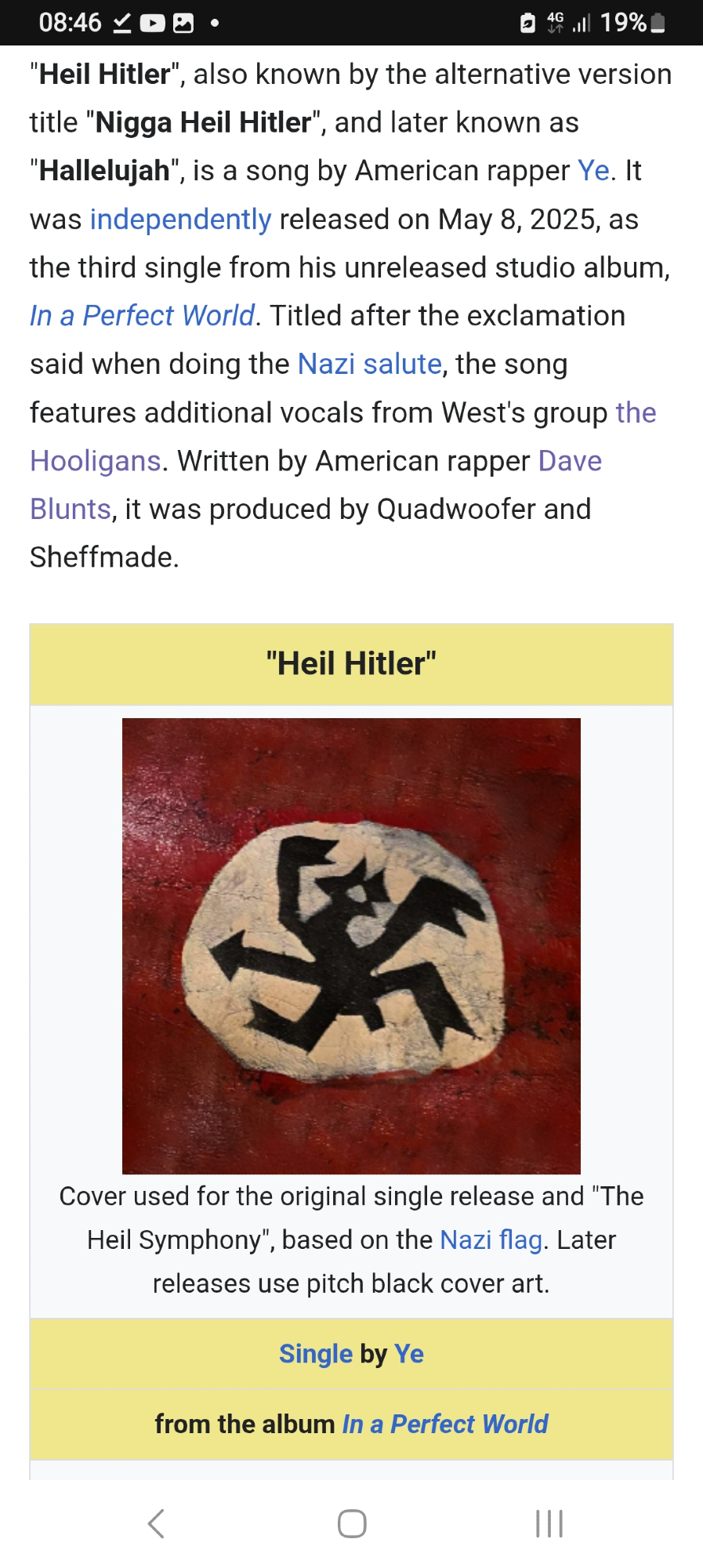Image resolution: width=703 pixels, height=1568 pixels.
Task: Tap the battery icon showing 19%
Action: (658, 23)
